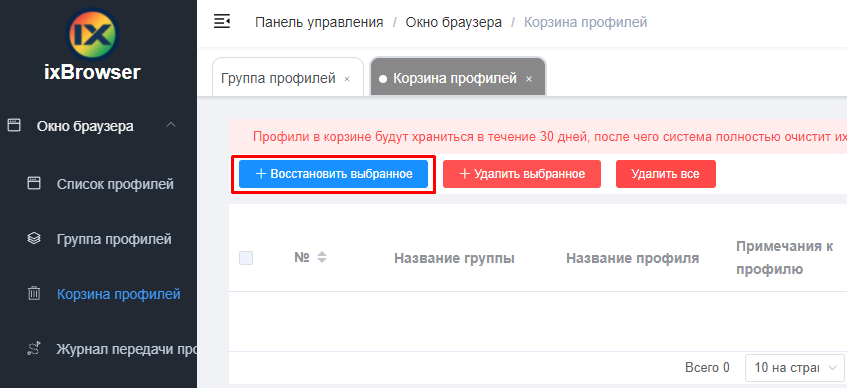
Task: Click Корзина профилей breadcrumb text
Action: click(586, 22)
